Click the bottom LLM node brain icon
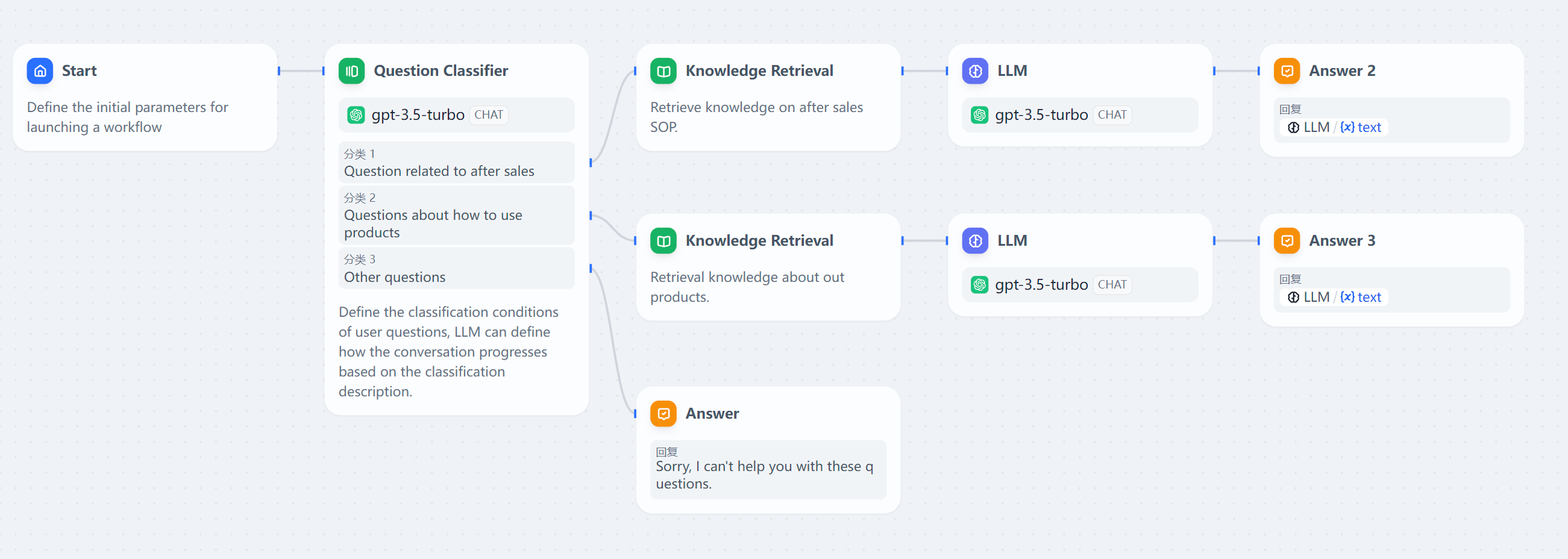 point(974,241)
